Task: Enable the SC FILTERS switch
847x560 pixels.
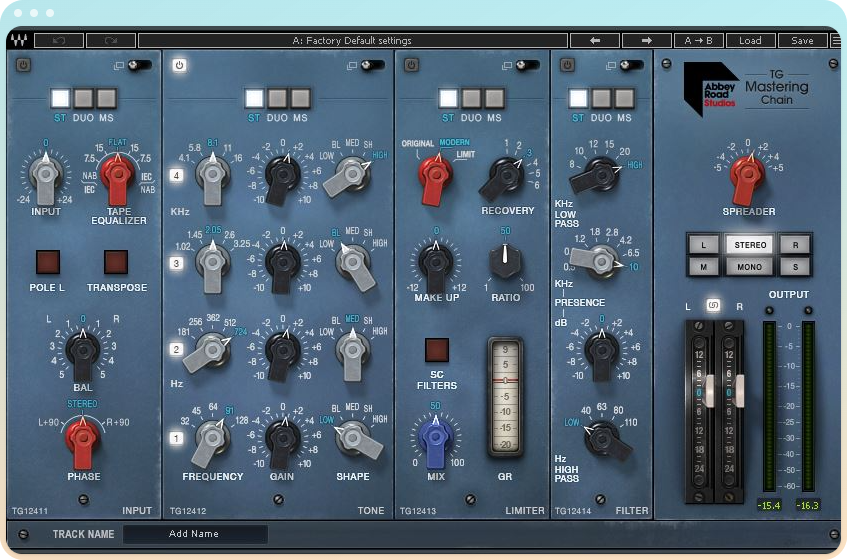Action: click(x=436, y=350)
